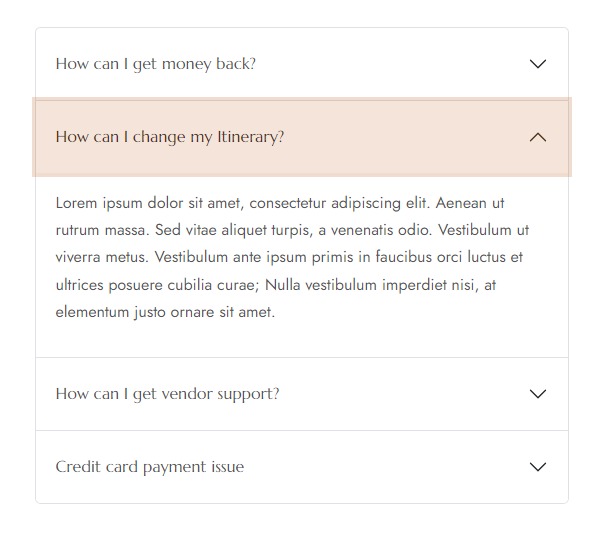Expand "How can I get money back?" section
Viewport: 600px width, 548px height.
[302, 64]
